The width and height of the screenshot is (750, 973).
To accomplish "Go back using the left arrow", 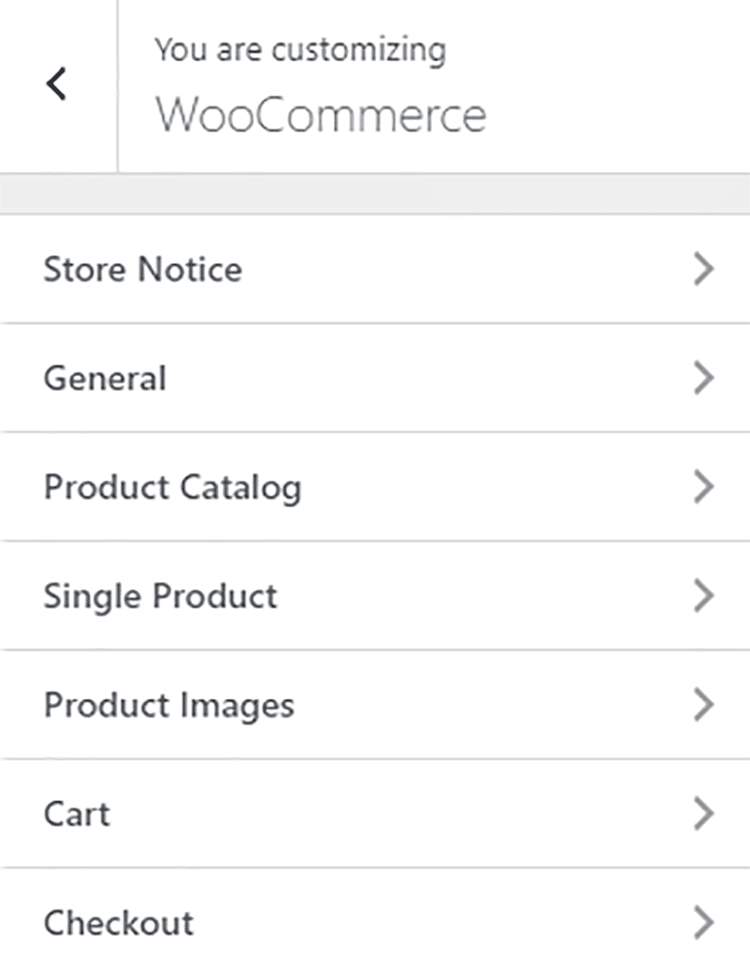I will click(x=57, y=85).
